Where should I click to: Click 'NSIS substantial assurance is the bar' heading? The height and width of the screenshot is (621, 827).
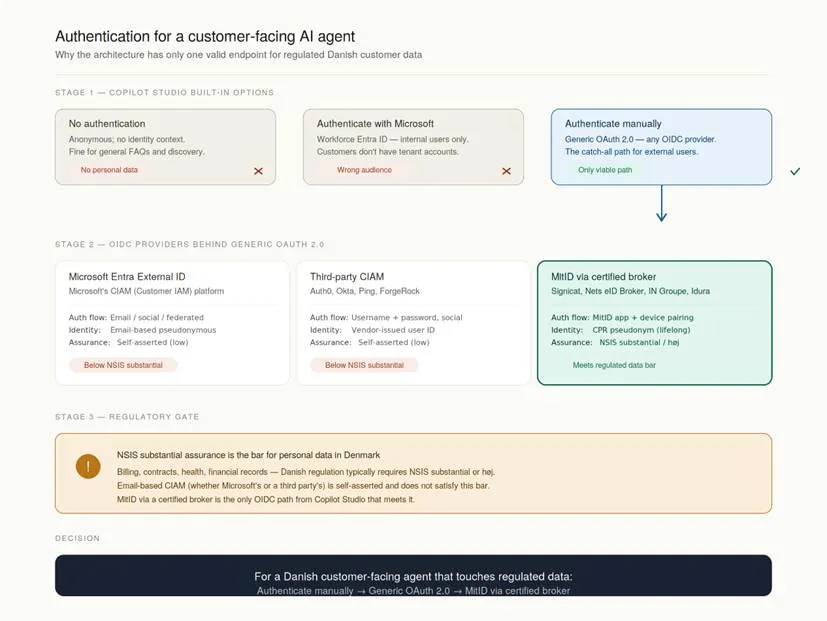point(248,455)
